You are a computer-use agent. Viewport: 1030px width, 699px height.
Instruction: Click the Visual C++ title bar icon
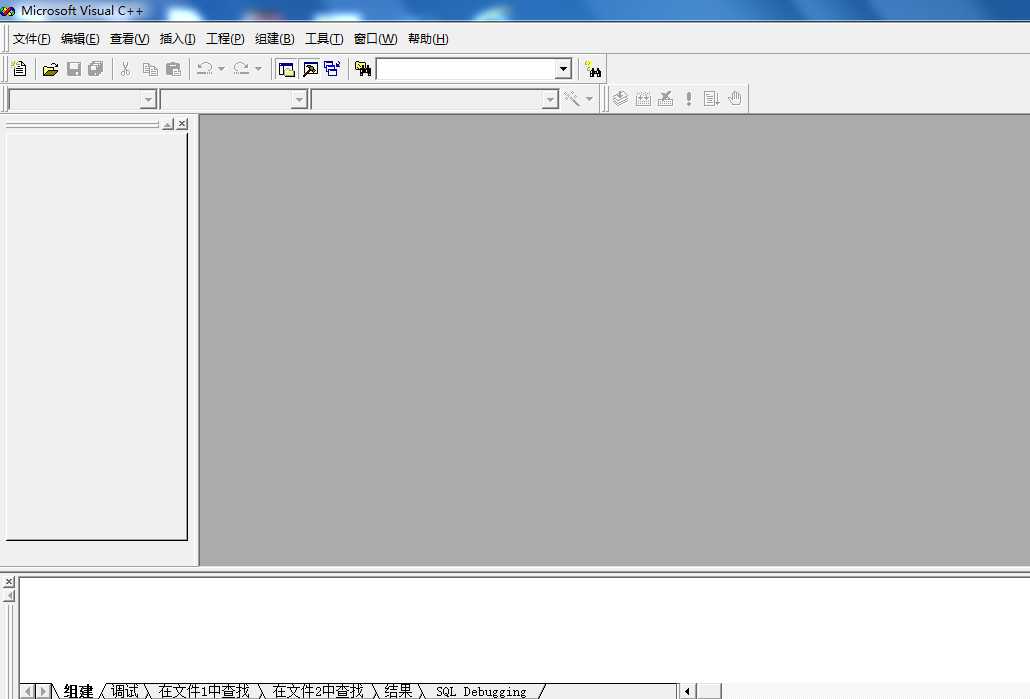coord(8,11)
